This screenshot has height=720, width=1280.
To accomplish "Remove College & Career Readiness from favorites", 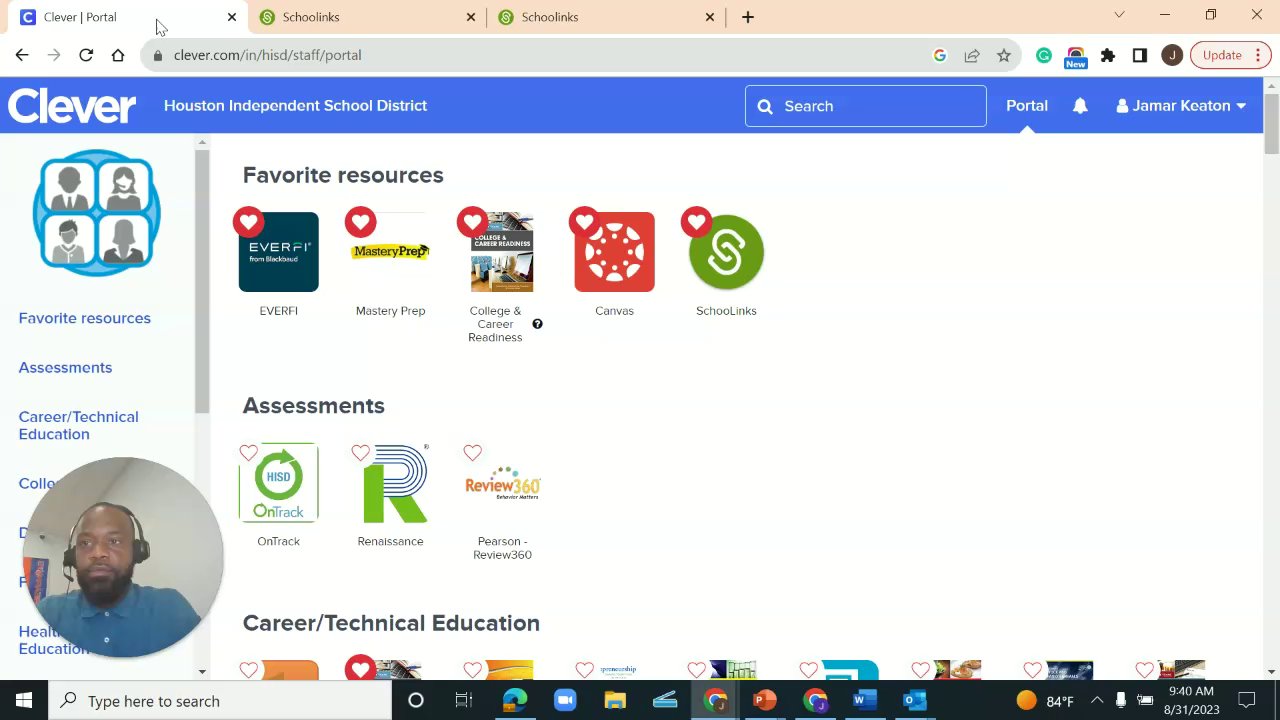I will click(x=472, y=222).
